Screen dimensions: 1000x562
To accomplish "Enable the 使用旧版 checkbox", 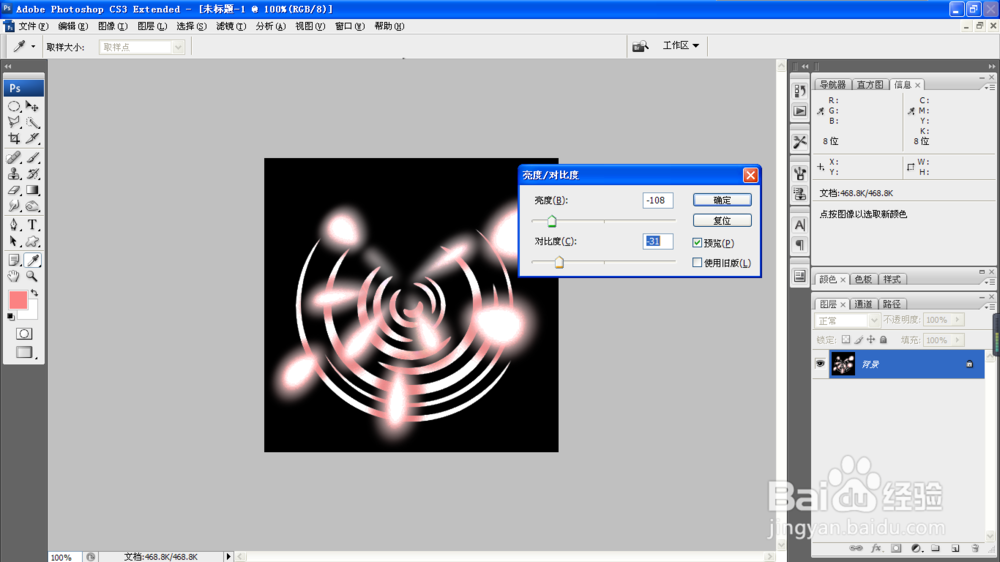I will coord(697,262).
